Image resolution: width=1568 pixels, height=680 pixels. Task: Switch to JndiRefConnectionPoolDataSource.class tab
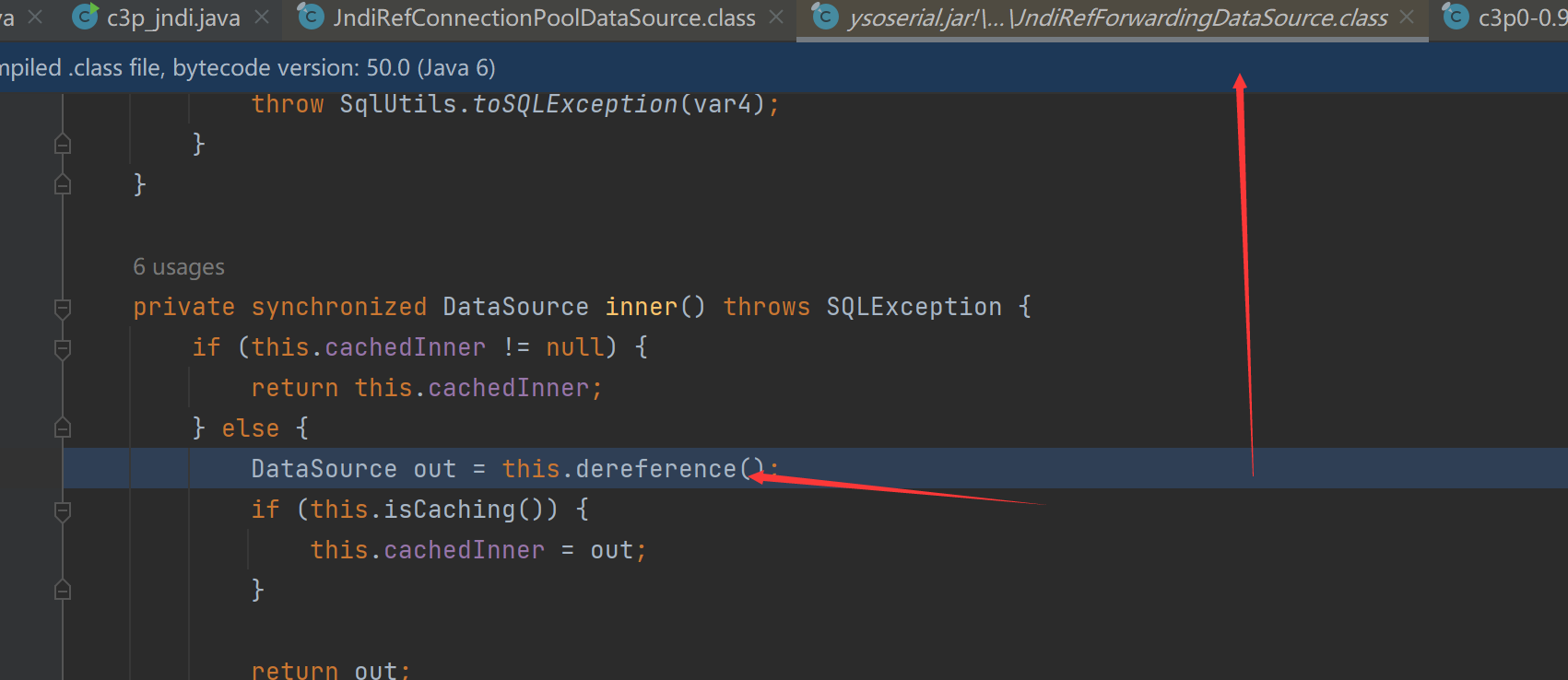pyautogui.click(x=544, y=18)
